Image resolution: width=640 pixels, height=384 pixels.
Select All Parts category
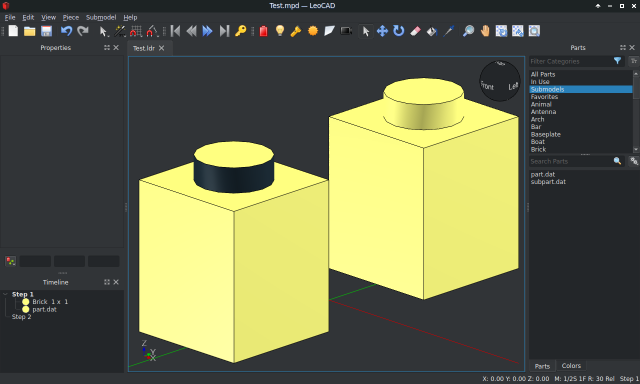[543, 74]
